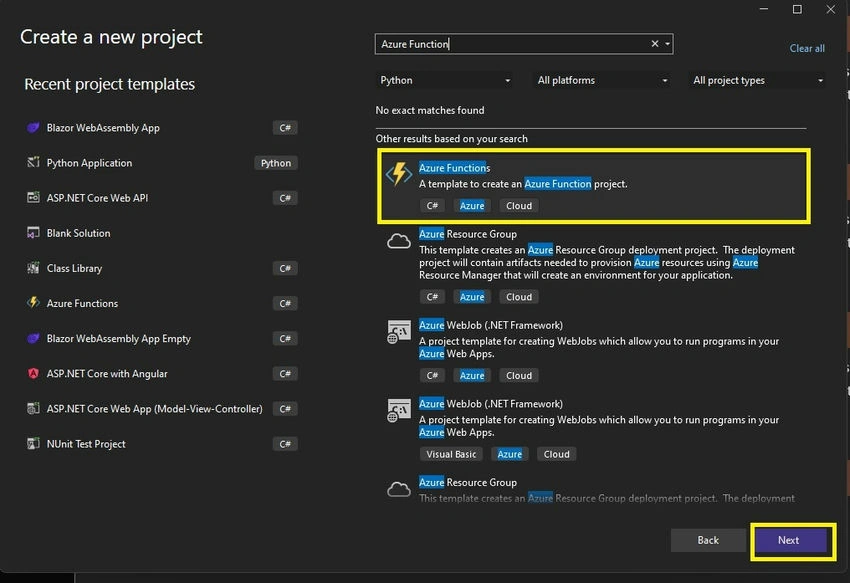Open the Python language filter dropdown

[445, 80]
